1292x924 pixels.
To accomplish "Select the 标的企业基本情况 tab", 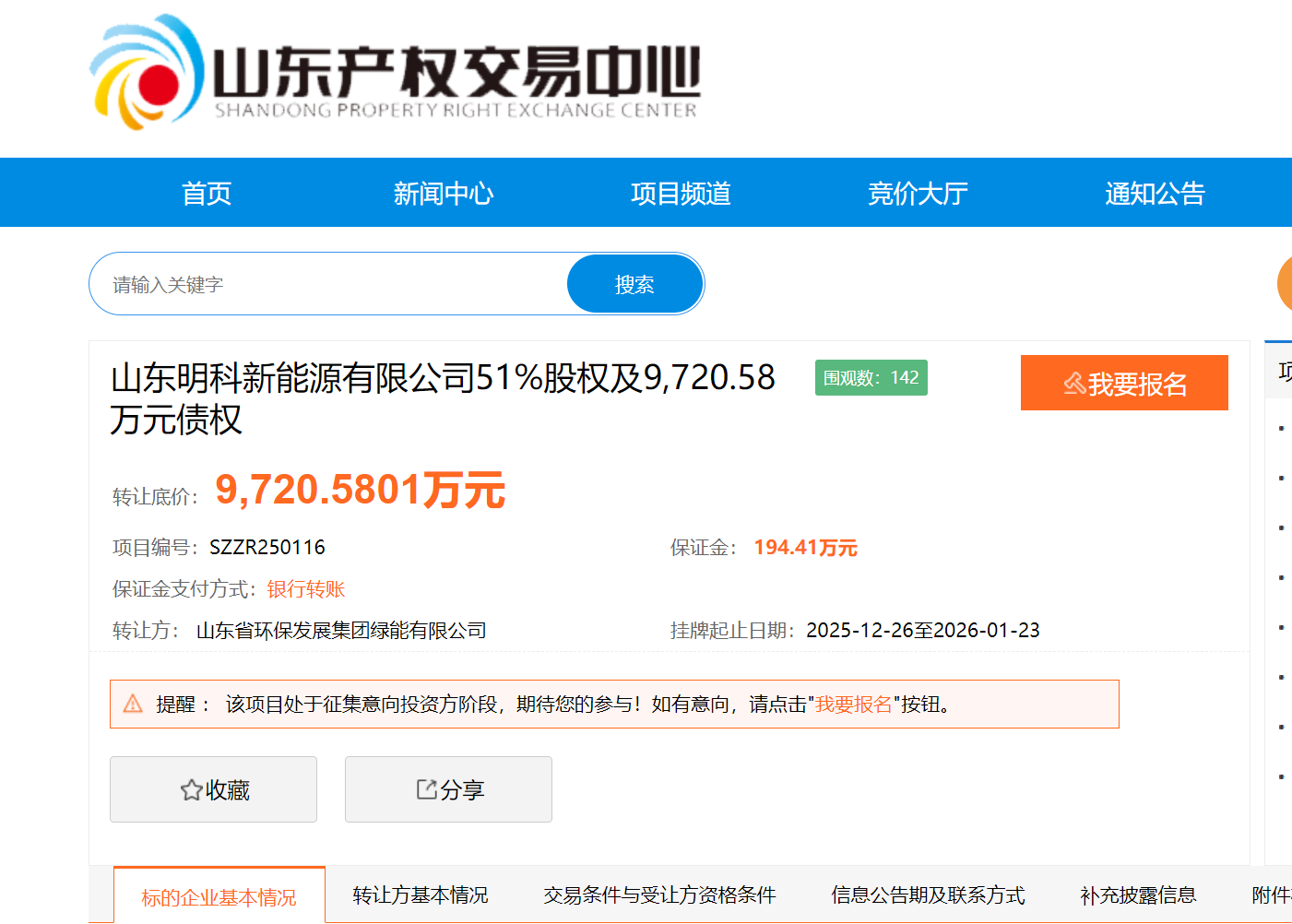I will point(219,896).
